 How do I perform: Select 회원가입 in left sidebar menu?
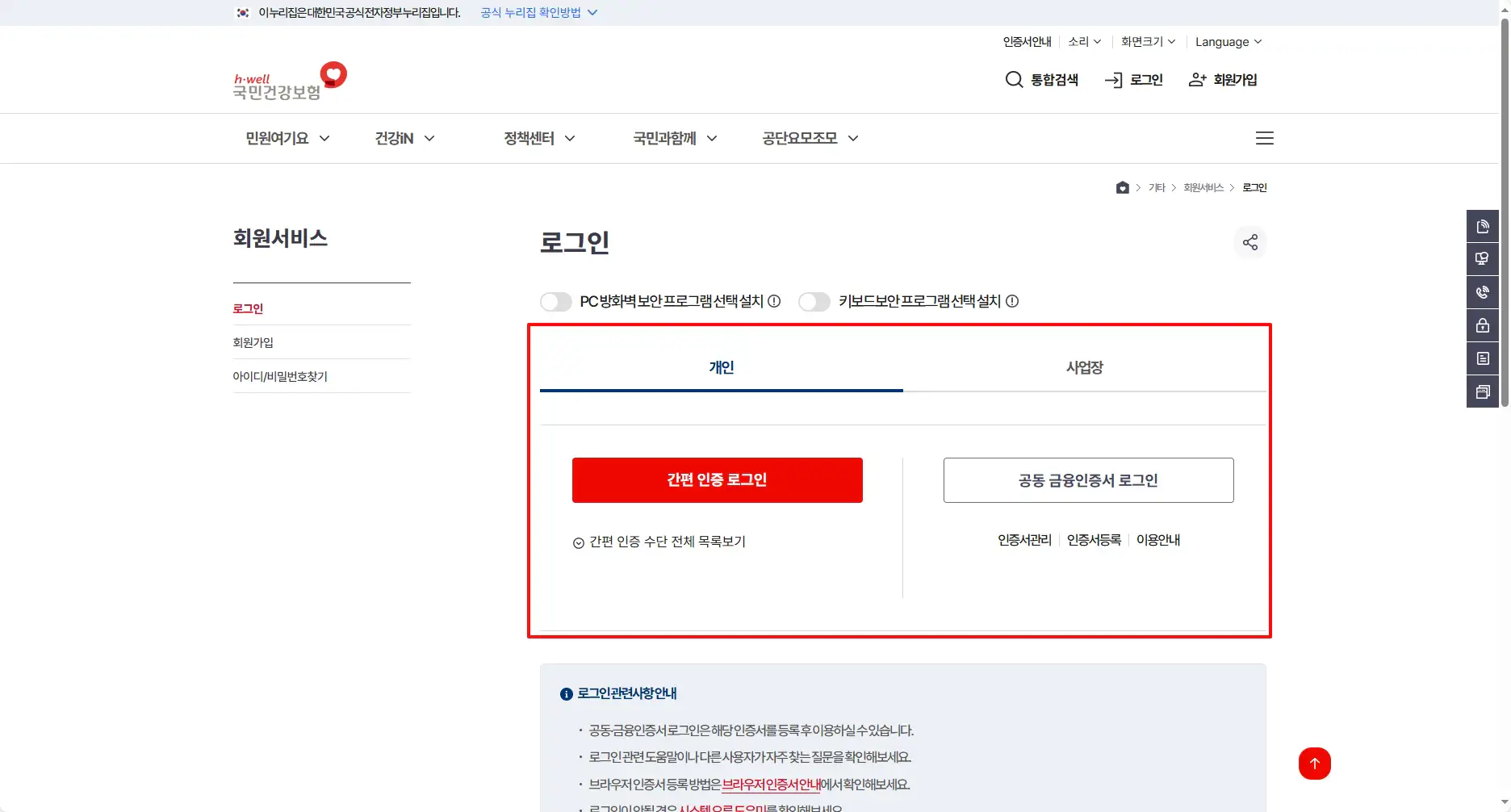pyautogui.click(x=253, y=342)
